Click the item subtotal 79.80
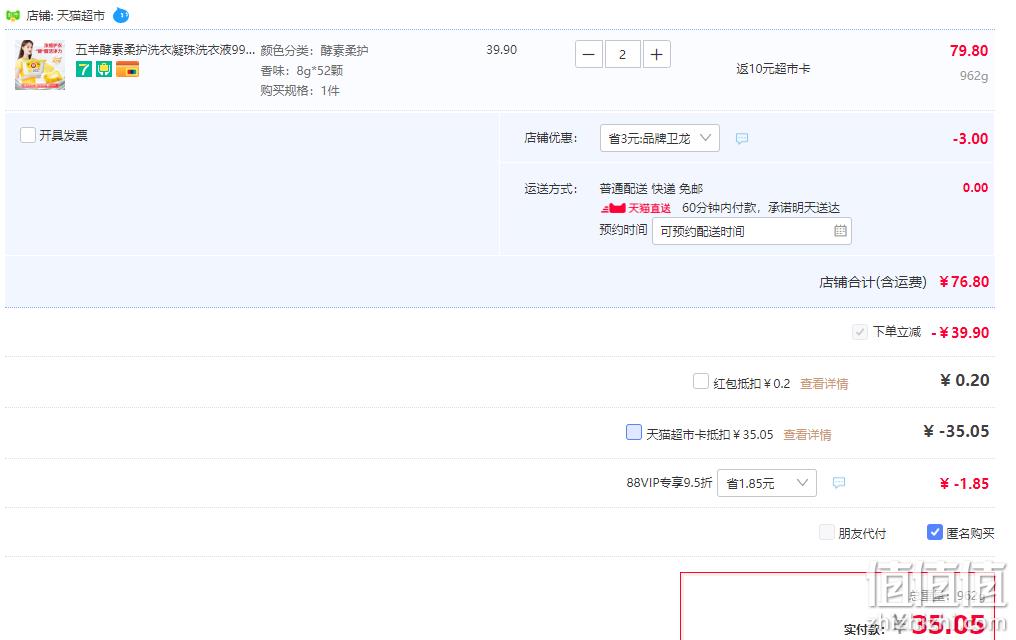The width and height of the screenshot is (1016, 640). pos(969,51)
